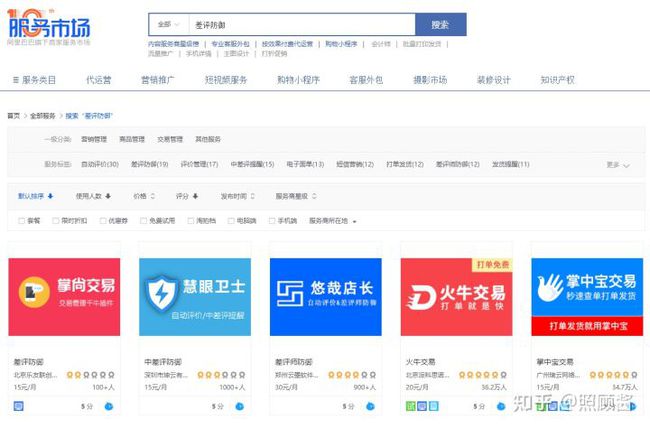Open the 慧眼卫士 banner thumbnail

195,297
